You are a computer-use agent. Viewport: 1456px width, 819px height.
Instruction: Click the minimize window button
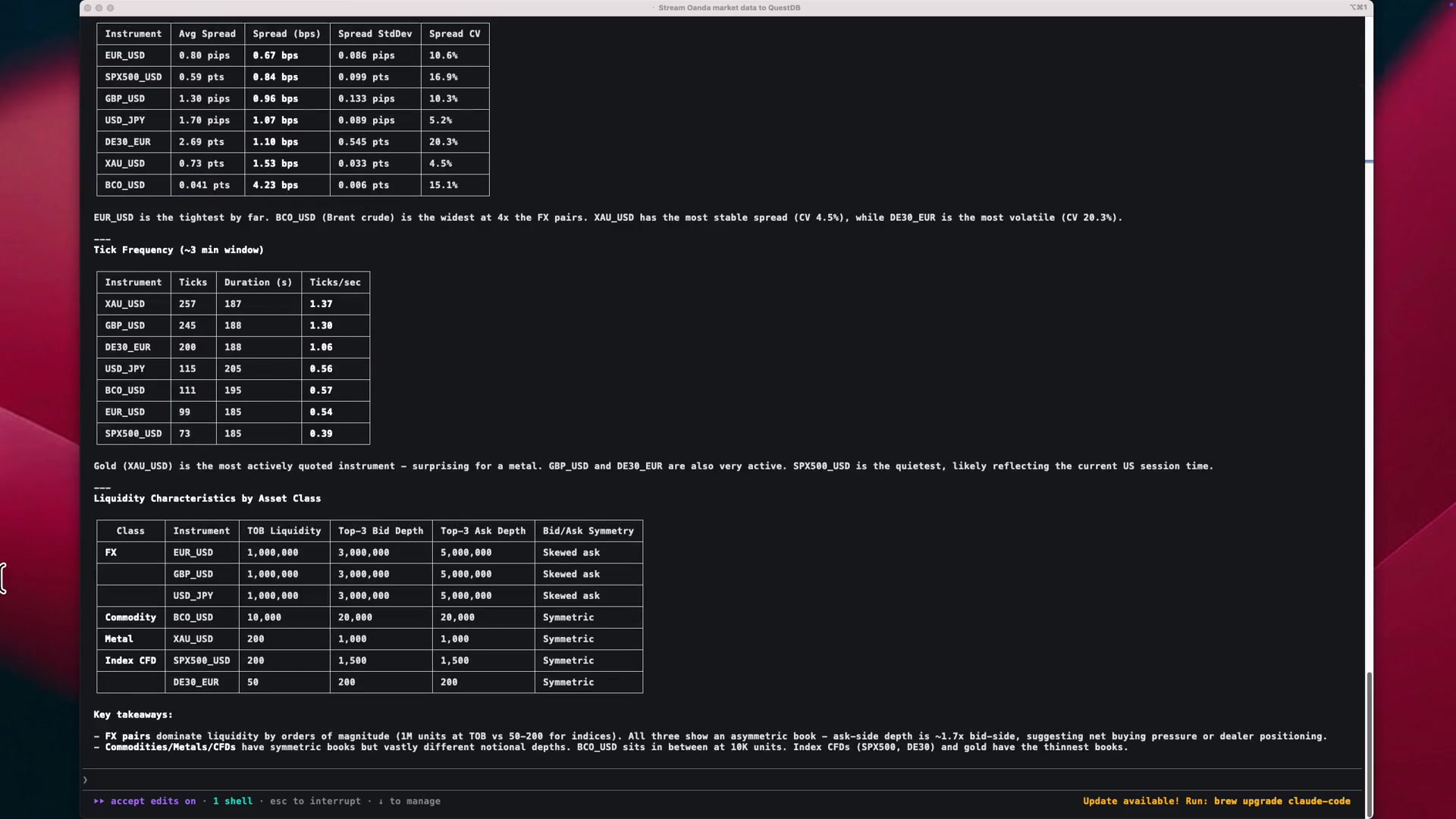click(x=99, y=8)
